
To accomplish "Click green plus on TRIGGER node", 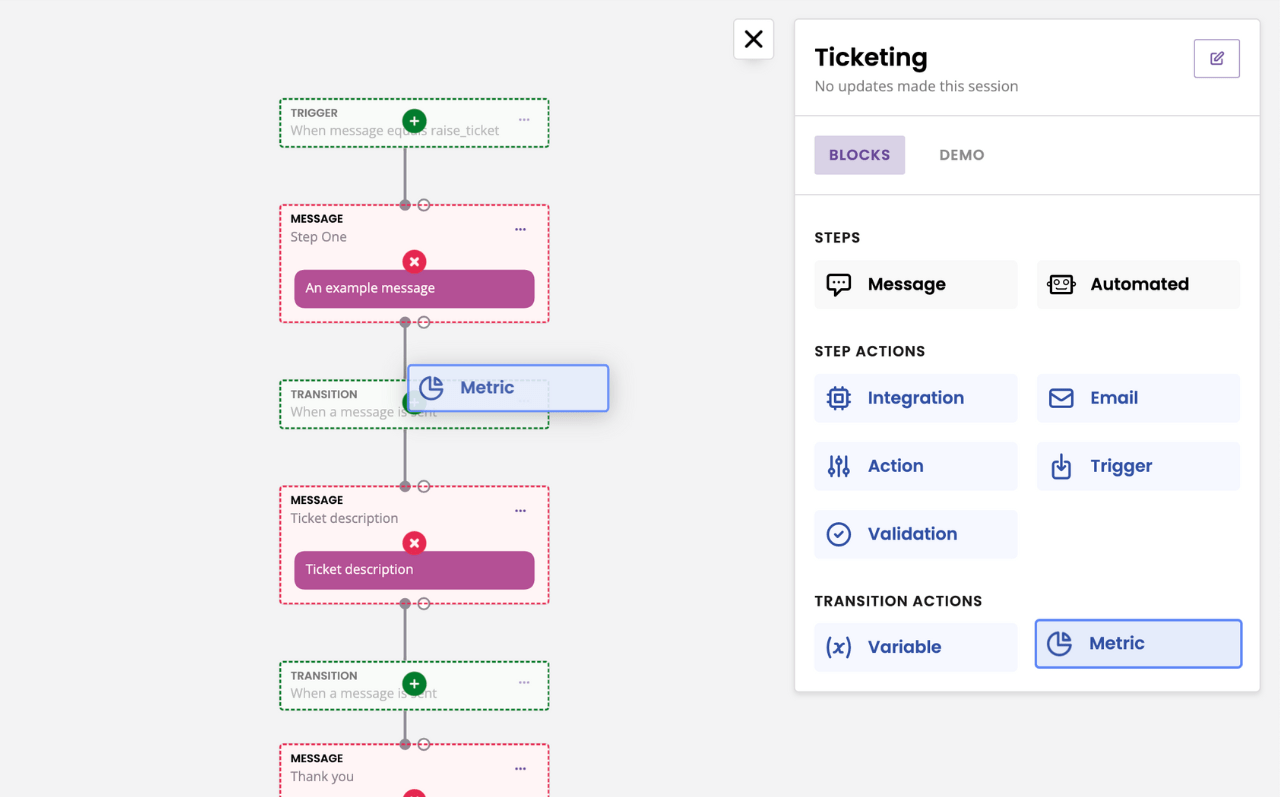I will pos(414,121).
